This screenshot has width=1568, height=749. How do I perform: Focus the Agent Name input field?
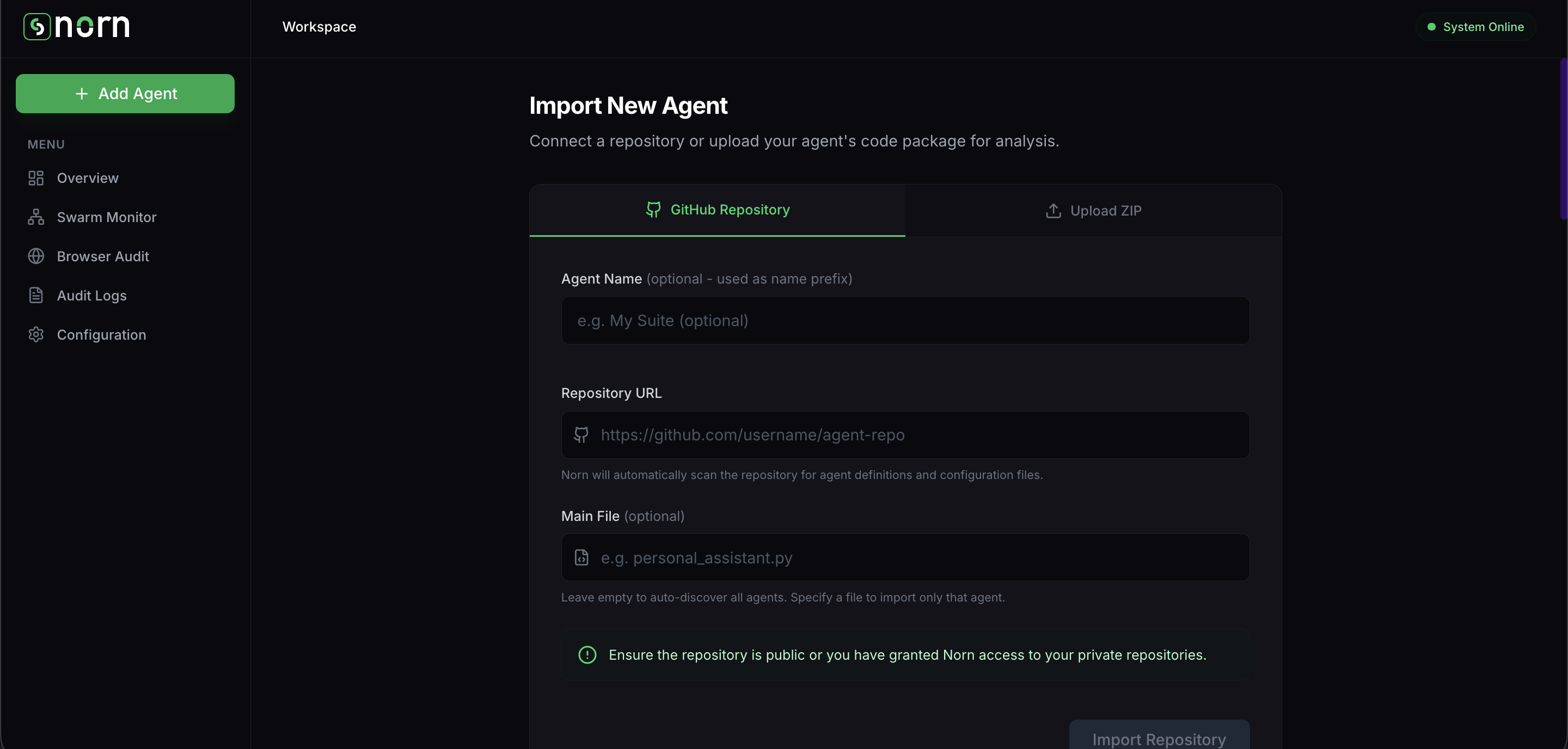click(x=904, y=321)
